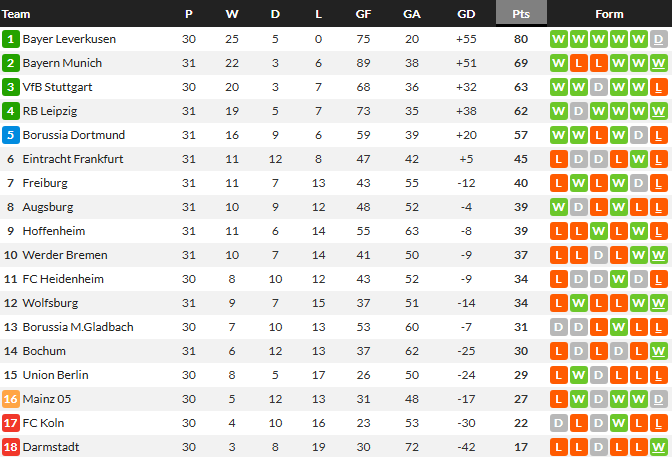Viewport: 672px width, 457px height.
Task: Click Bayer Leverkusen's position 1 badge
Action: pos(11,39)
